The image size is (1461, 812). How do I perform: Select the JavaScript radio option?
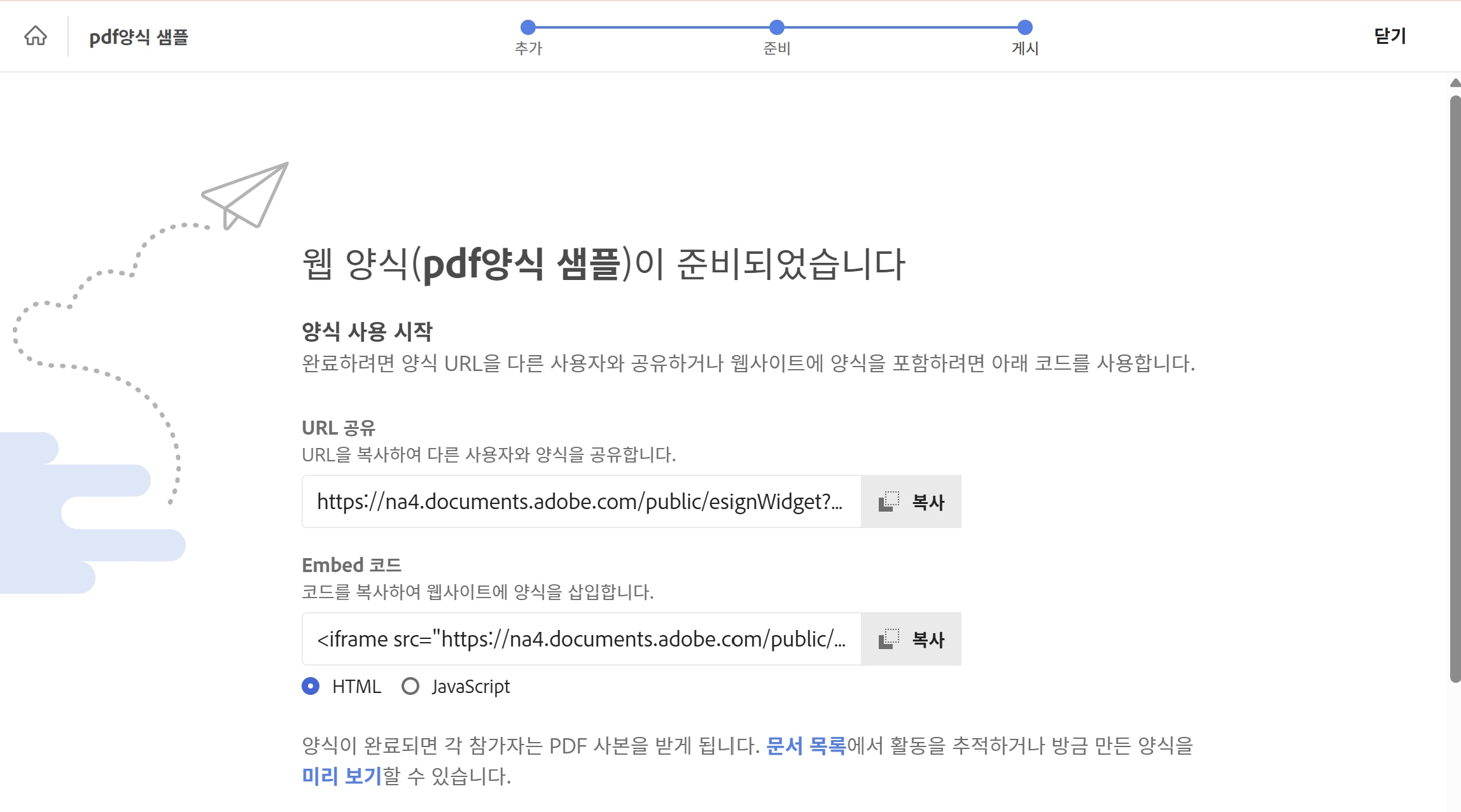point(410,686)
